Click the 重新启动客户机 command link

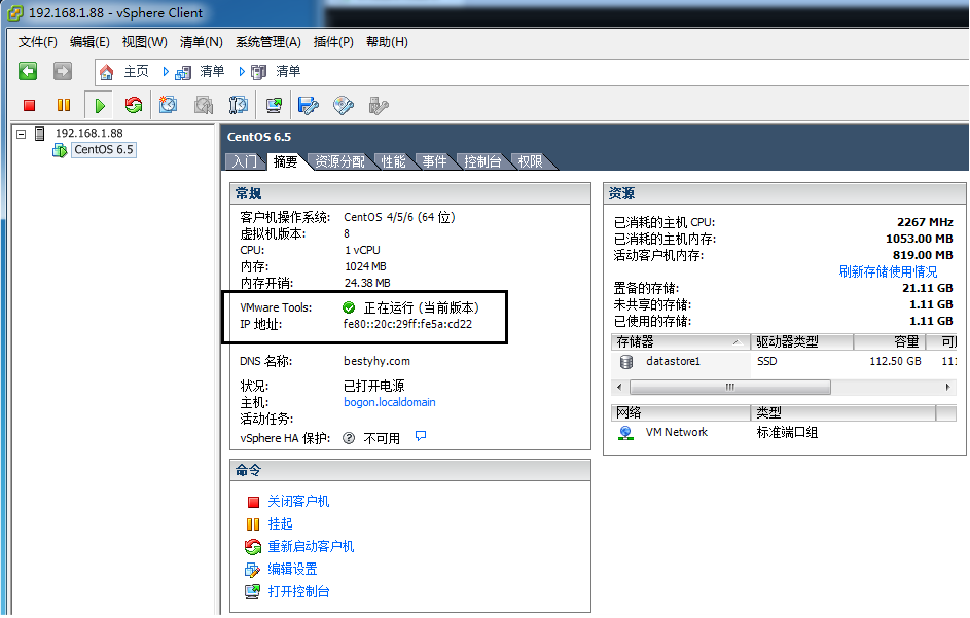pos(311,546)
